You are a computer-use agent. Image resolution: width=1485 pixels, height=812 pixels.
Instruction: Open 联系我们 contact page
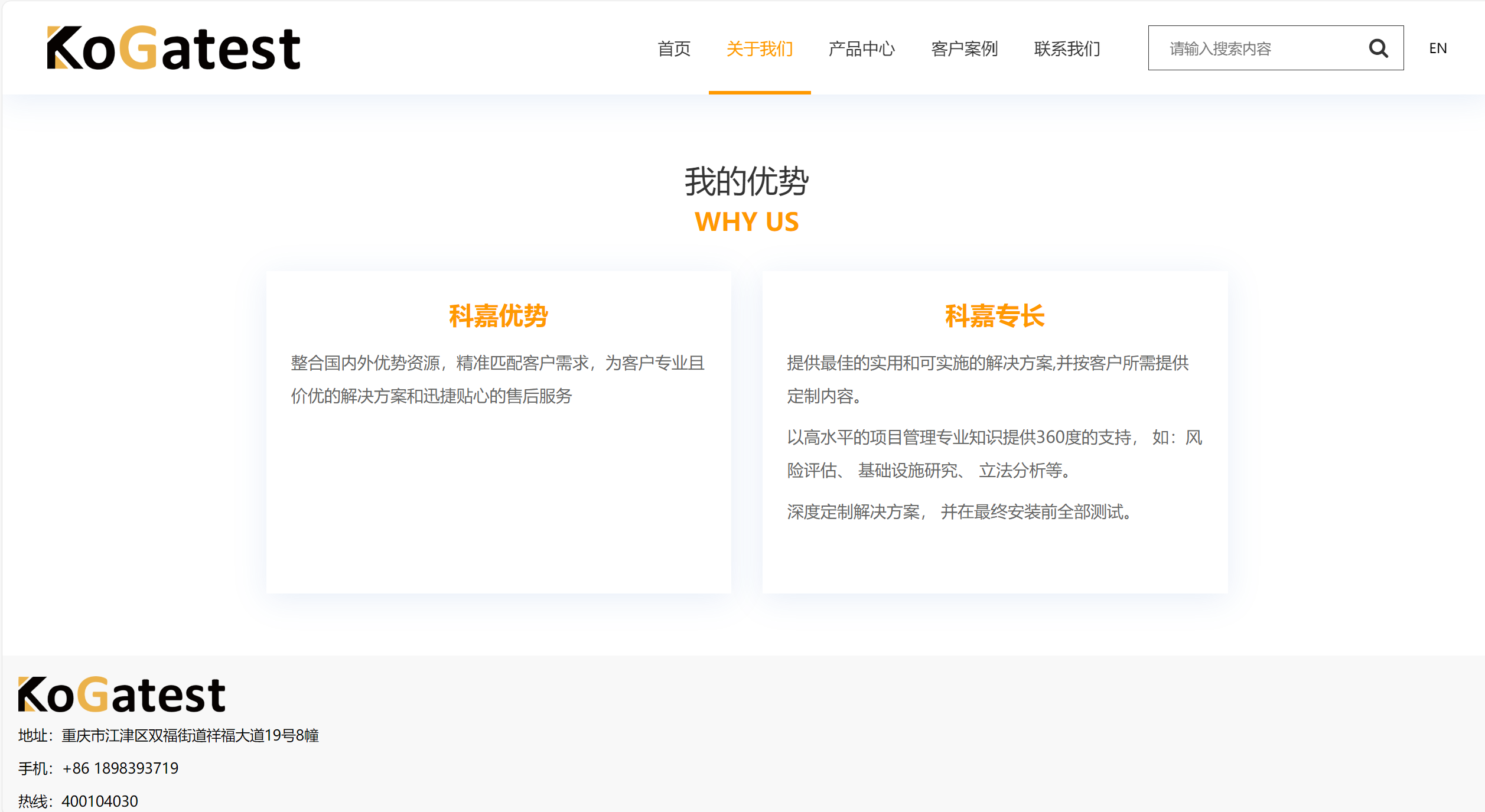pos(1067,48)
